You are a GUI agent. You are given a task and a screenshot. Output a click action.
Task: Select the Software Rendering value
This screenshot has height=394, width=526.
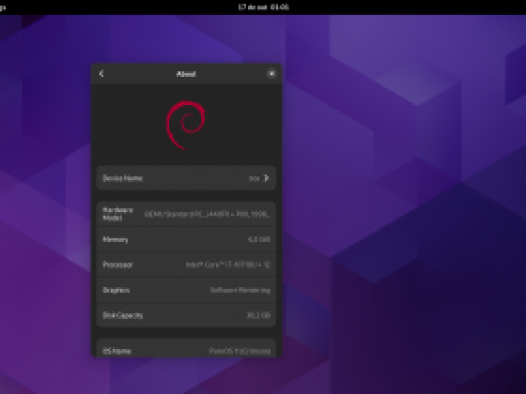(240, 290)
